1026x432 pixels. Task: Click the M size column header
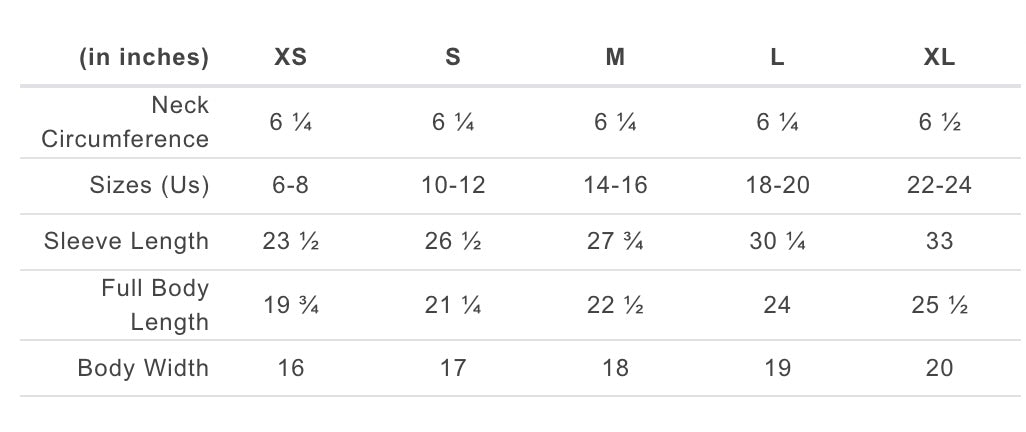click(615, 57)
